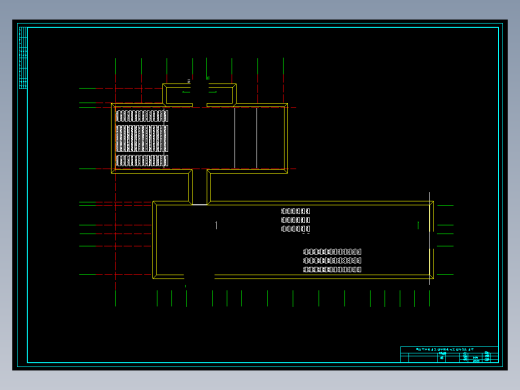Pick the right gray partition line in the upper room
The height and width of the screenshot is (390, 520).
click(x=257, y=138)
